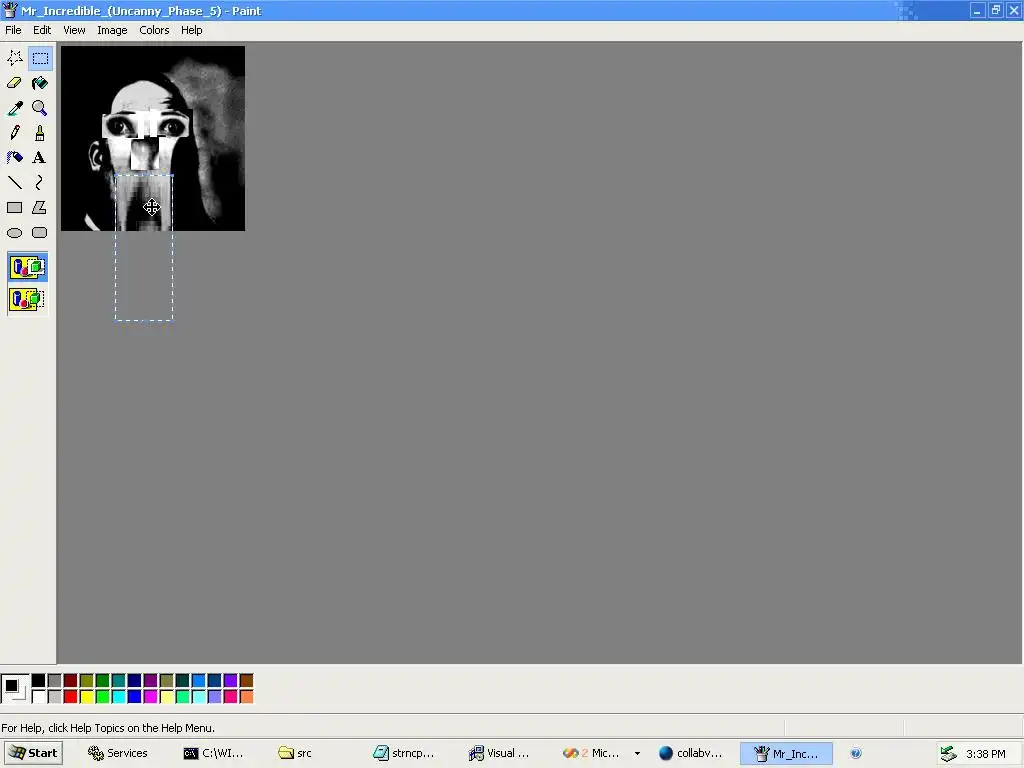Select the Pick Color eyedropper tool
Screen dimensions: 1024x768
pyautogui.click(x=14, y=108)
